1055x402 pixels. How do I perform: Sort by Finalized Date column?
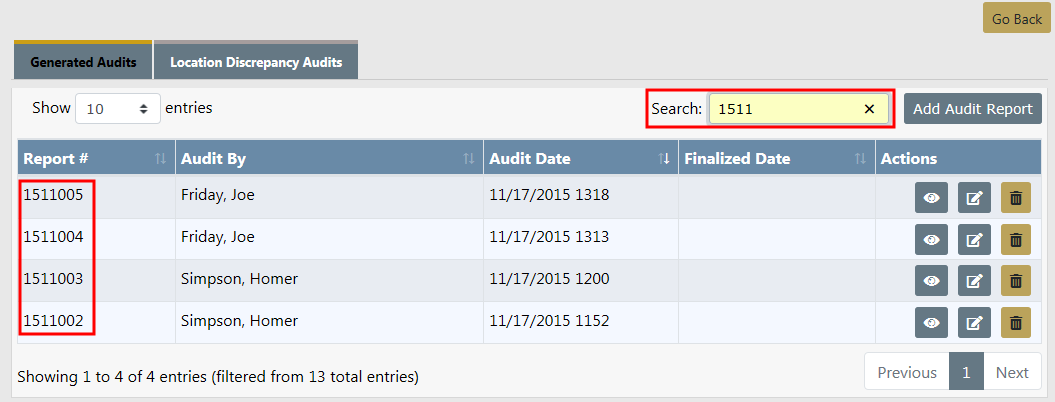point(772,159)
